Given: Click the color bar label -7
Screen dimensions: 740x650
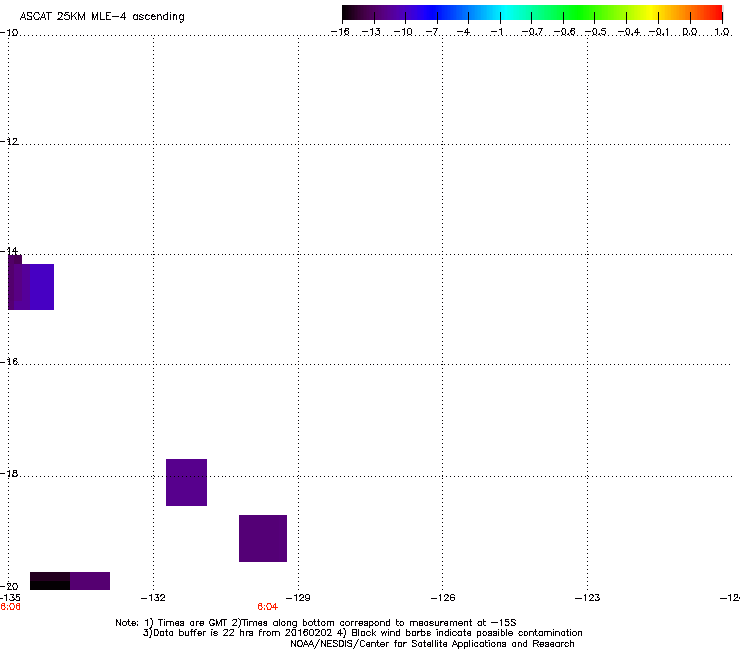Looking at the screenshot, I should 432,32.
